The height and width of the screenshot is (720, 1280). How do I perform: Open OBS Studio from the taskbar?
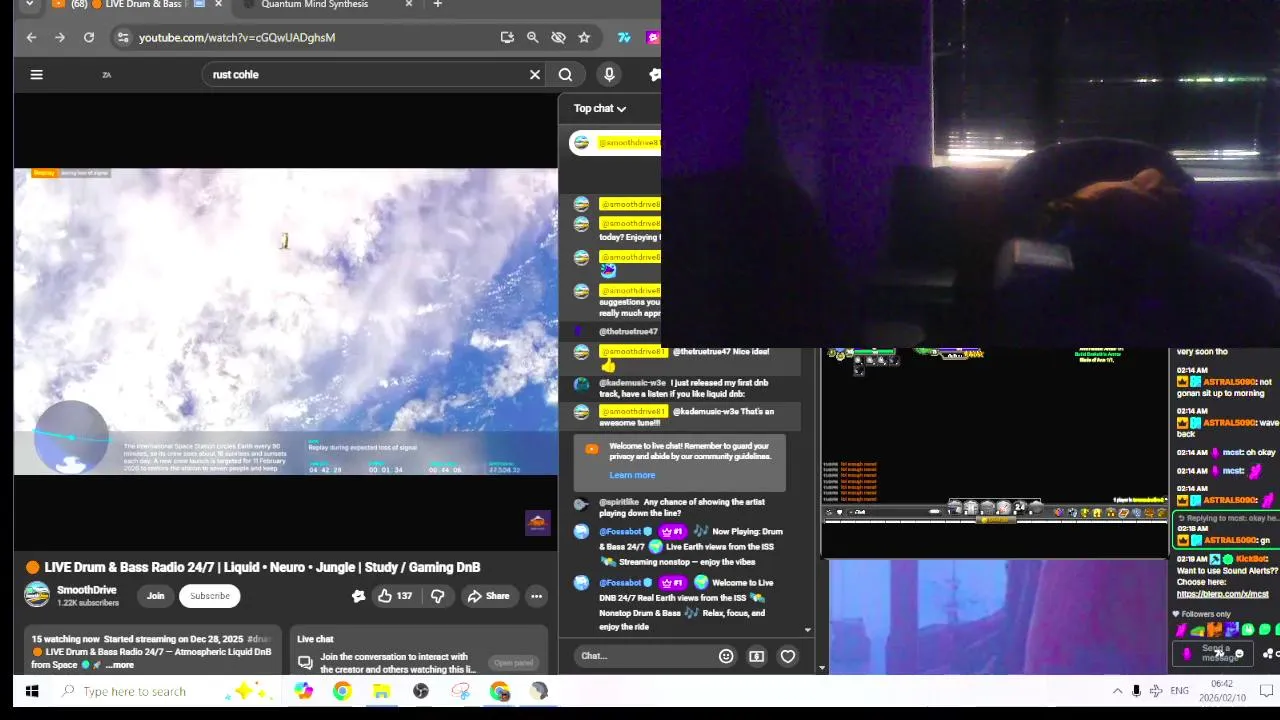point(421,691)
